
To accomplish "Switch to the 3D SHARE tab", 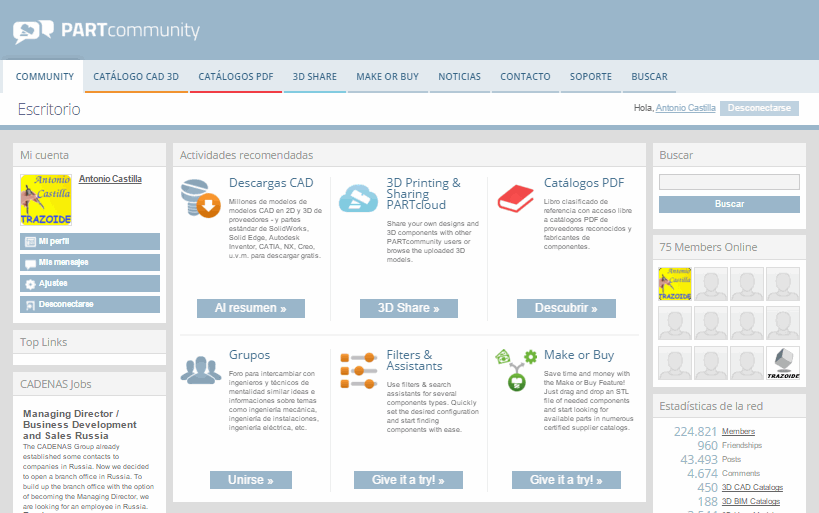I will pyautogui.click(x=314, y=76).
